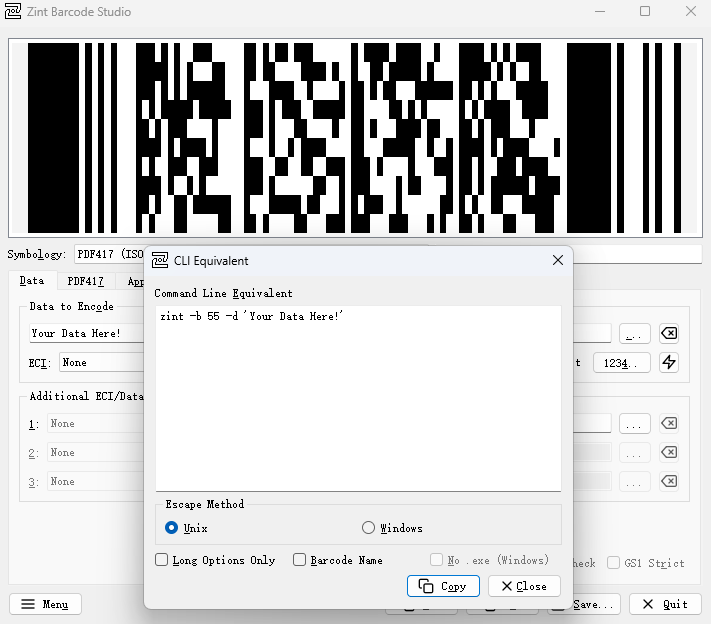
Task: Select the Windows escape method
Action: (368, 528)
